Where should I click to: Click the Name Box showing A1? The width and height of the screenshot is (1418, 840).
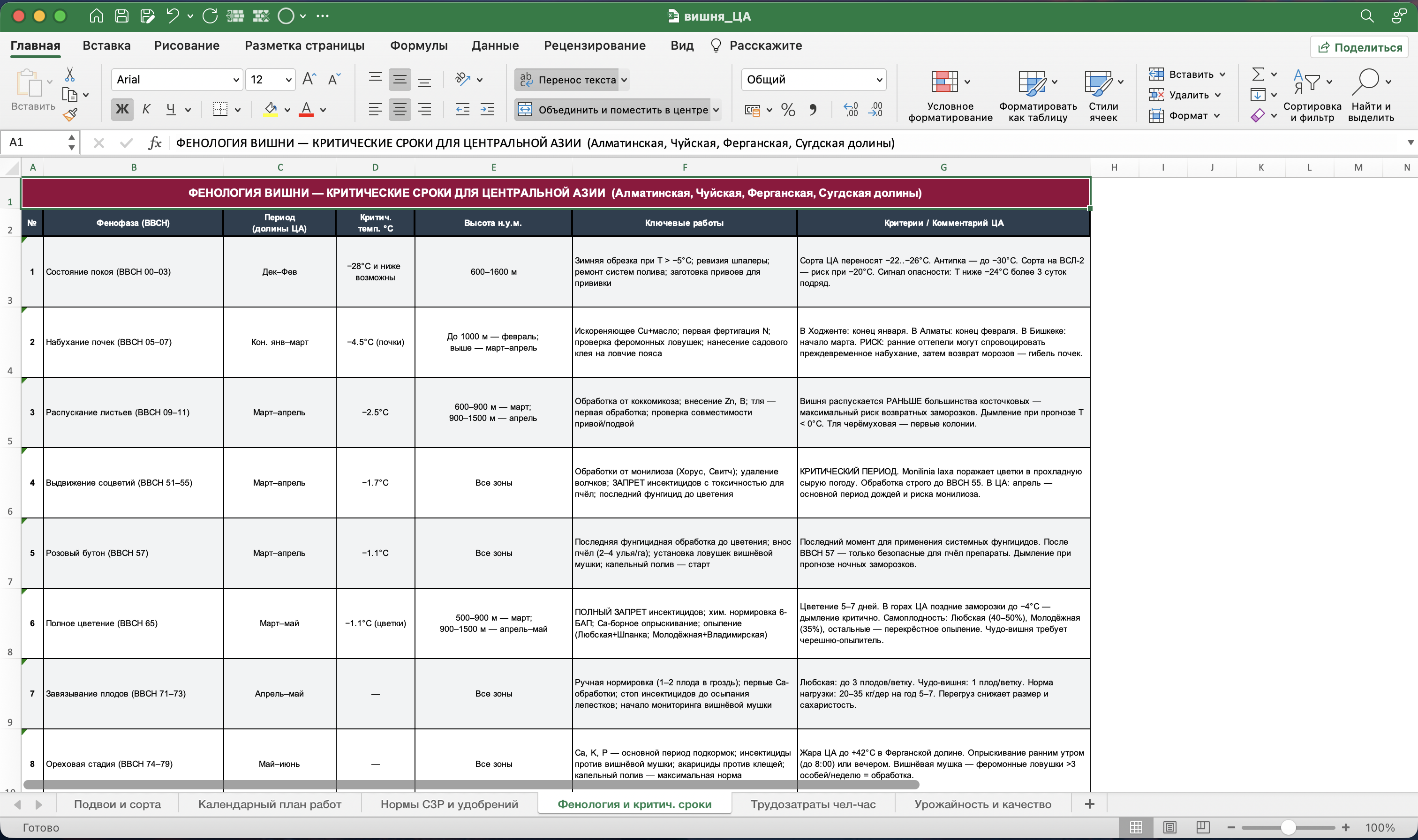pyautogui.click(x=40, y=142)
